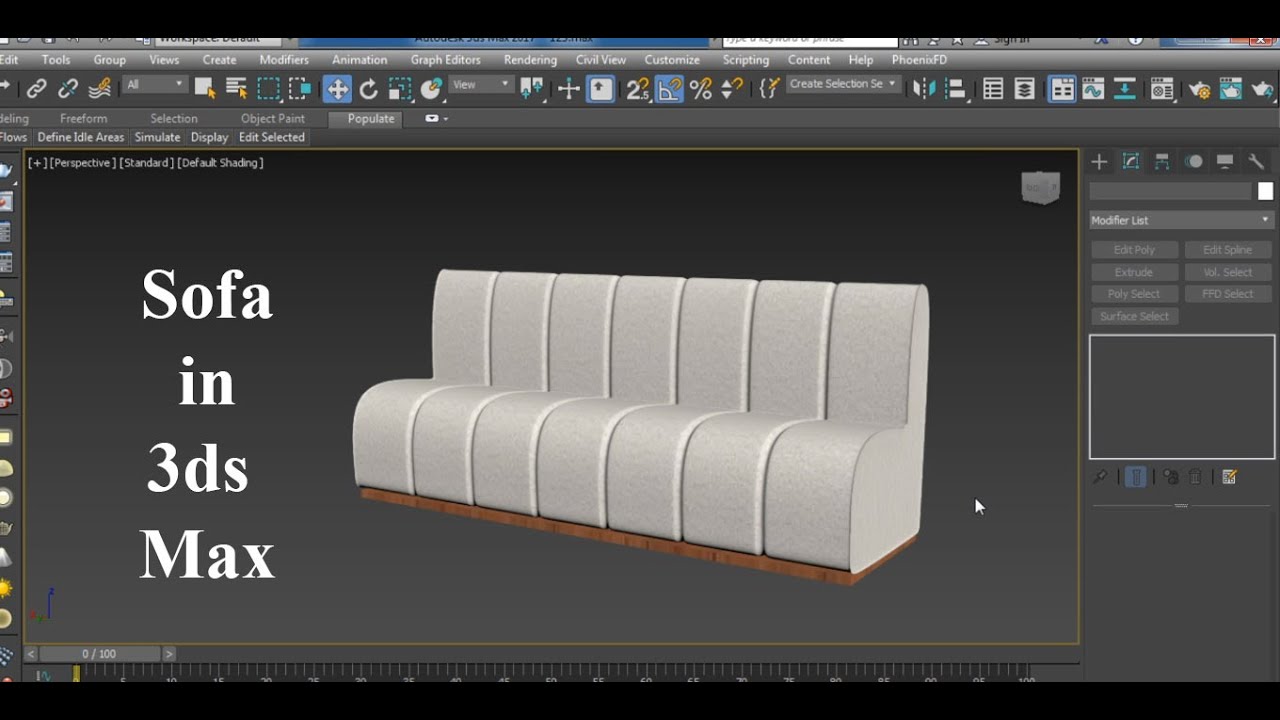Open the [Standard] viewport label menu
This screenshot has width=1280, height=720.
[x=147, y=162]
